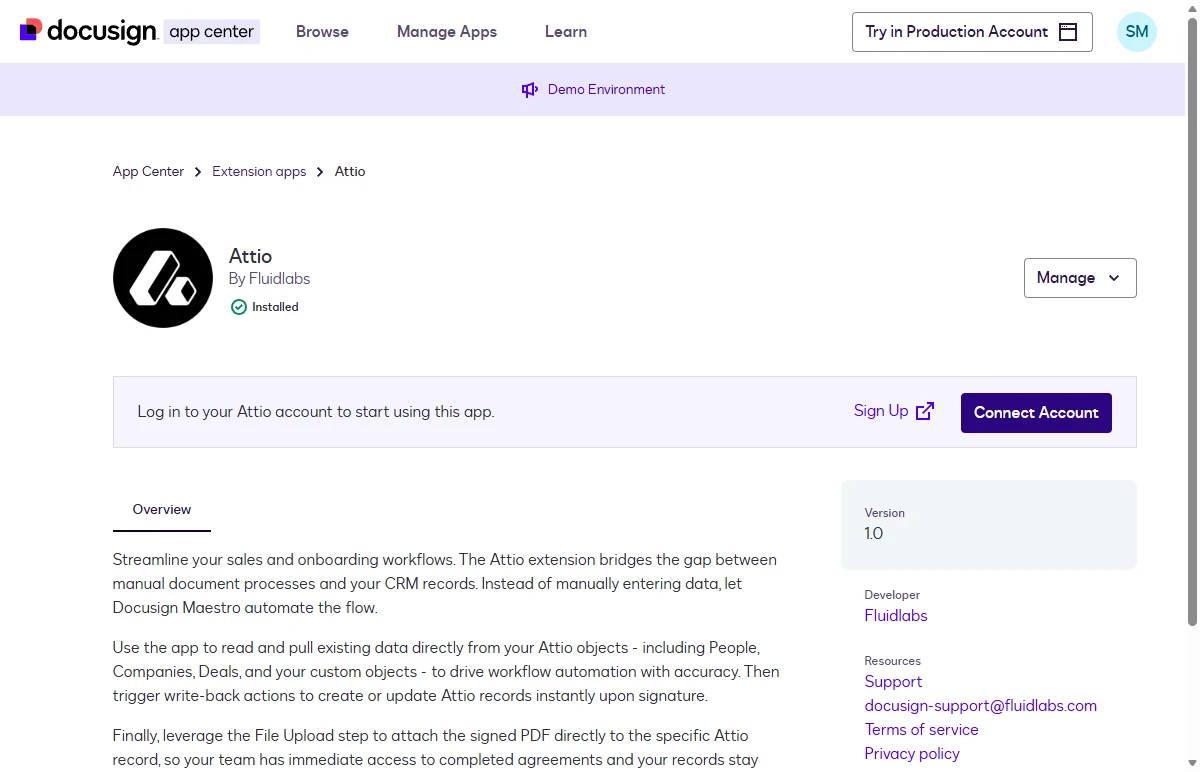Click the Attio app logo

pyautogui.click(x=163, y=278)
